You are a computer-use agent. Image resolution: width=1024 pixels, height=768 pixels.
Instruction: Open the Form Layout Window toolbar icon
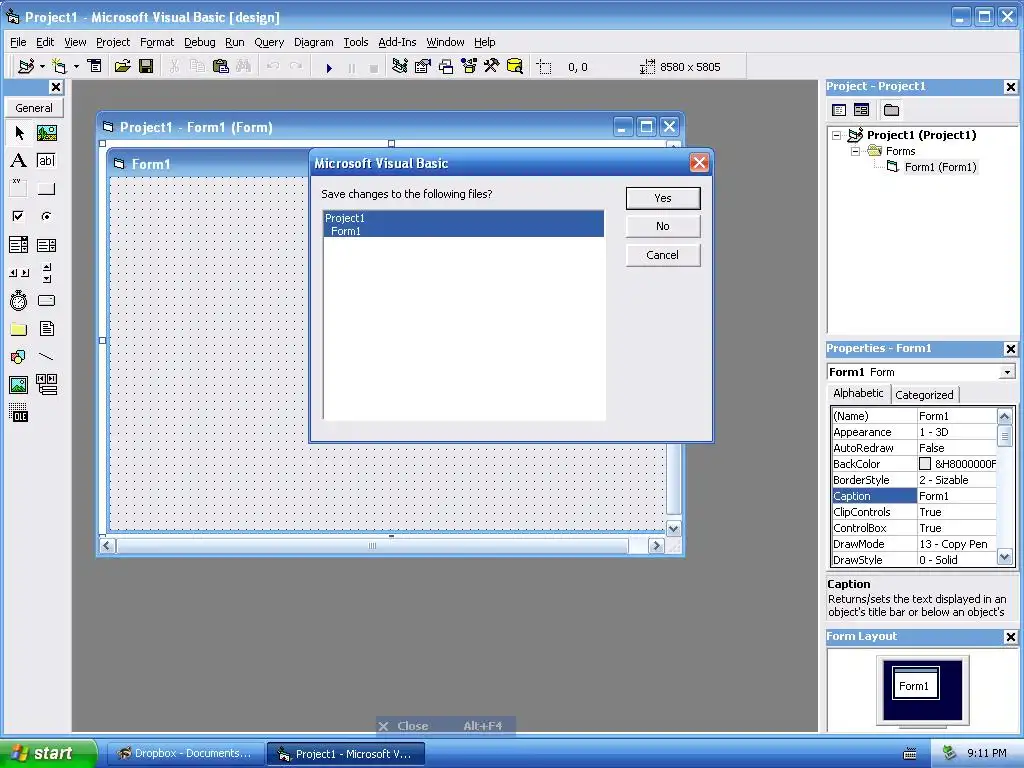pyautogui.click(x=446, y=67)
